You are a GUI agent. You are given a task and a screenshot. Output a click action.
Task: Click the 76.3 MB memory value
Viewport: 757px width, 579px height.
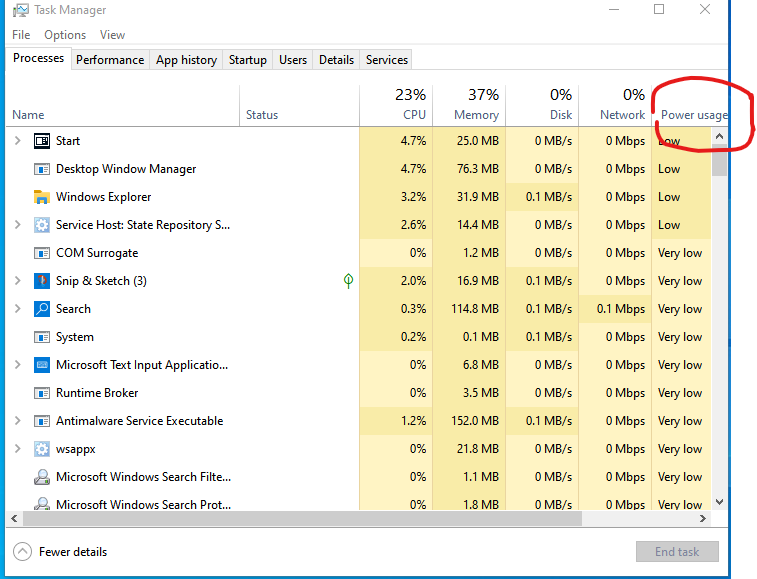tap(478, 169)
